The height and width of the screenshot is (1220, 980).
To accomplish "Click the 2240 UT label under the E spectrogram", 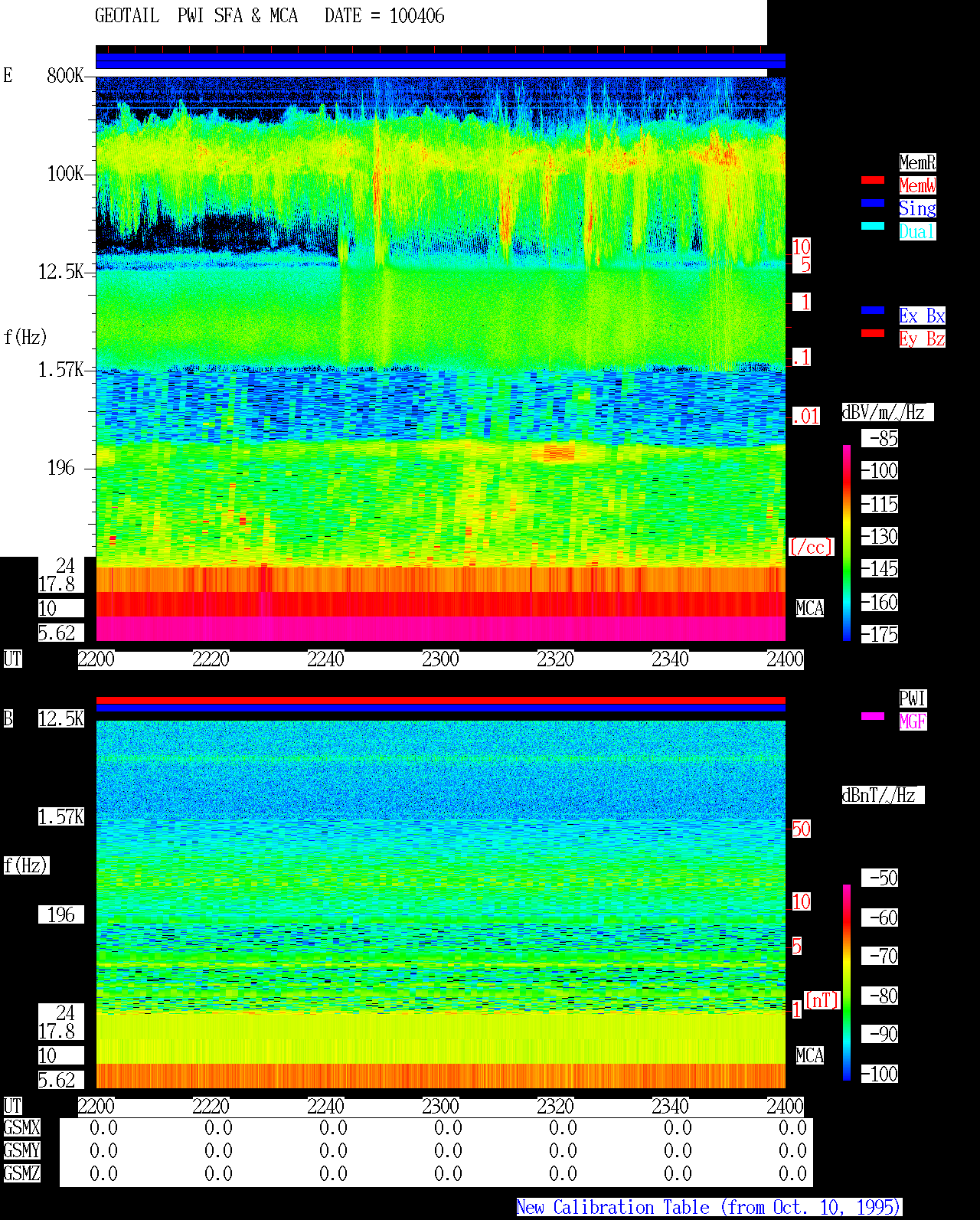I will pyautogui.click(x=325, y=659).
